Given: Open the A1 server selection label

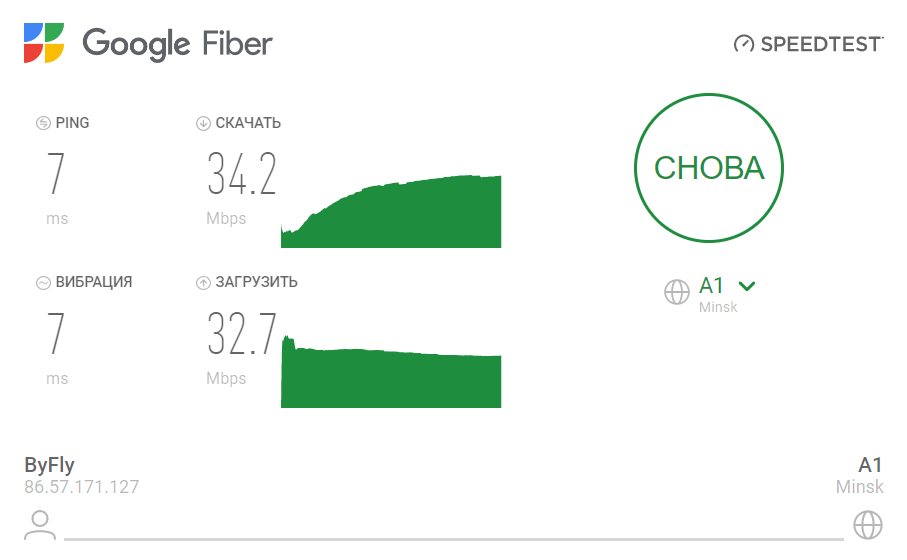Looking at the screenshot, I should (x=711, y=286).
